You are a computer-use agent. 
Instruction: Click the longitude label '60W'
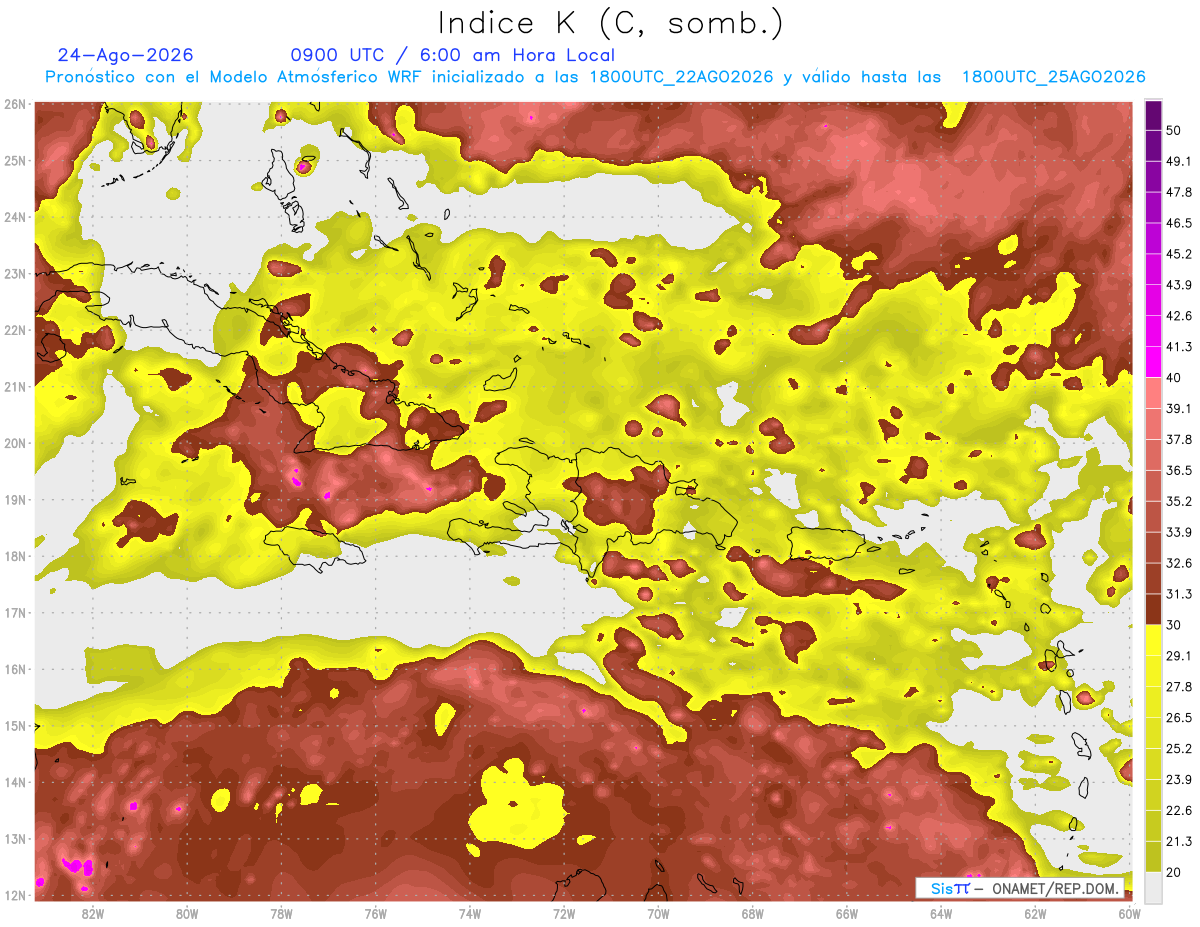tap(1129, 913)
